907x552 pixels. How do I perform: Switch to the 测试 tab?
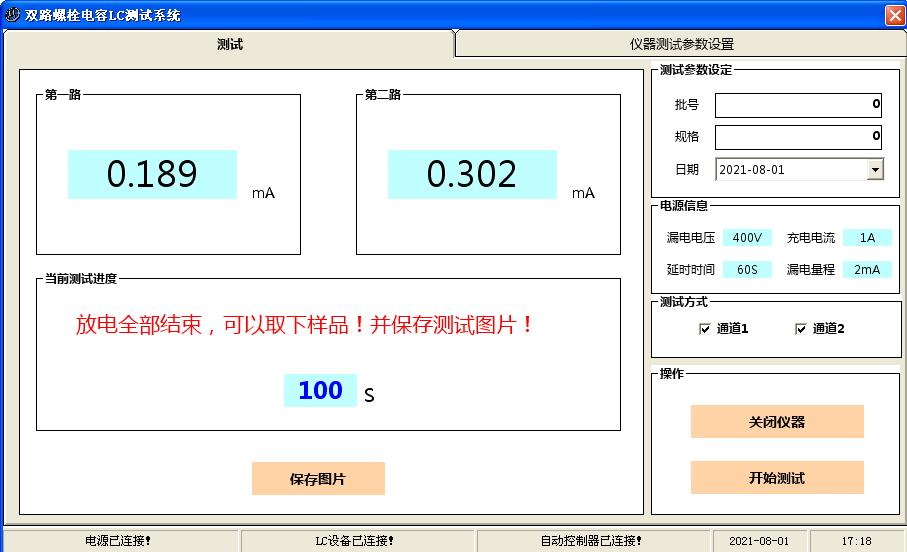coord(229,44)
